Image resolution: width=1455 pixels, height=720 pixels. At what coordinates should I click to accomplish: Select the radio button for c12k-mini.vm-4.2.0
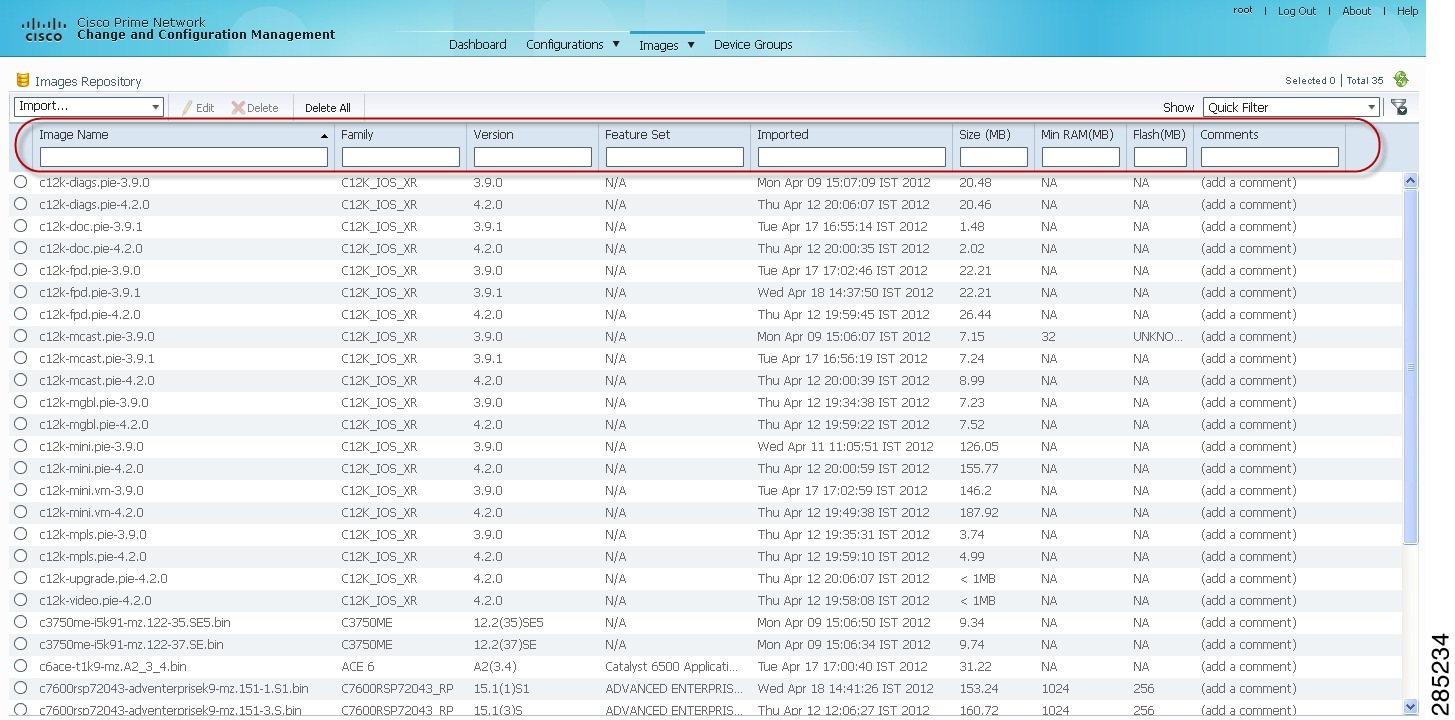pyautogui.click(x=20, y=512)
